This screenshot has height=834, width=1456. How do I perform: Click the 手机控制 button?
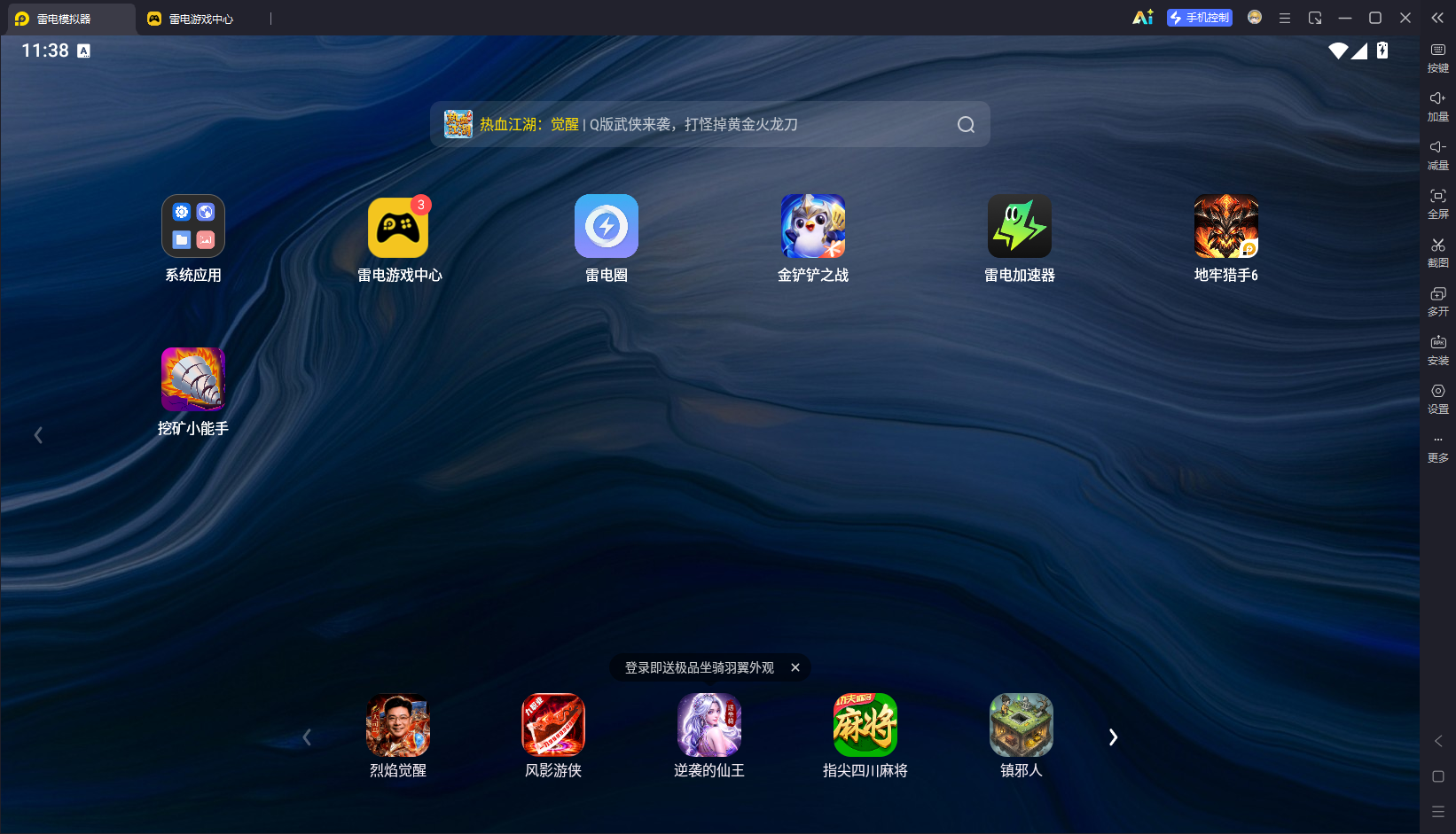click(1200, 18)
